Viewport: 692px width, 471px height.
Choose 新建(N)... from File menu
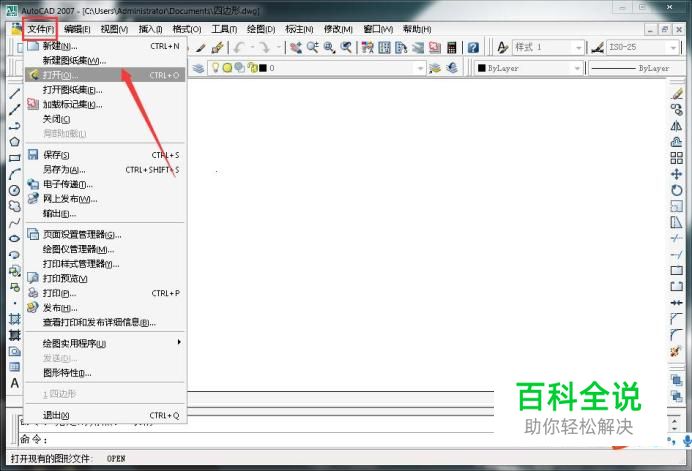click(105, 46)
